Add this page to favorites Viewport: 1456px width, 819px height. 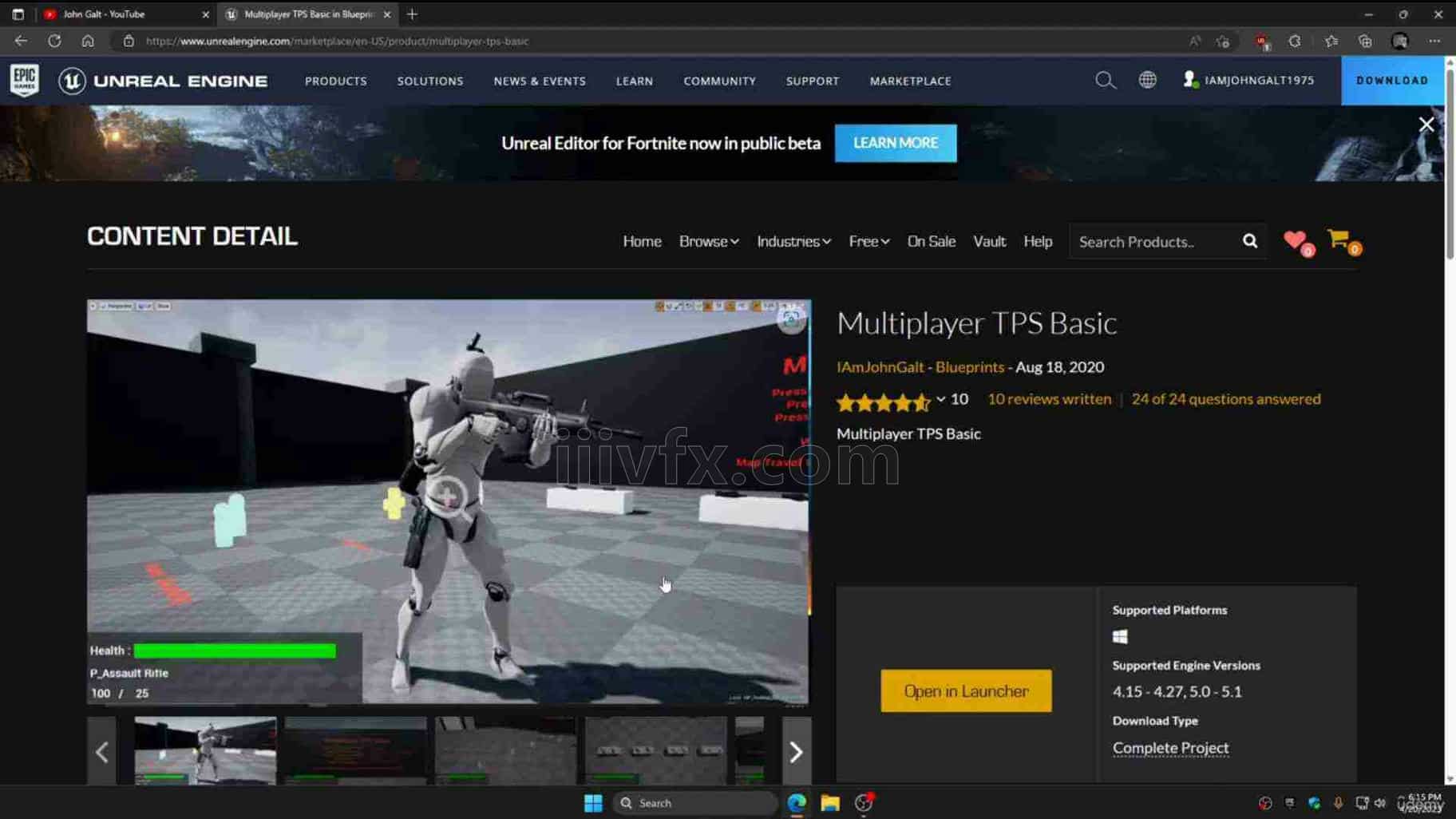click(1223, 41)
